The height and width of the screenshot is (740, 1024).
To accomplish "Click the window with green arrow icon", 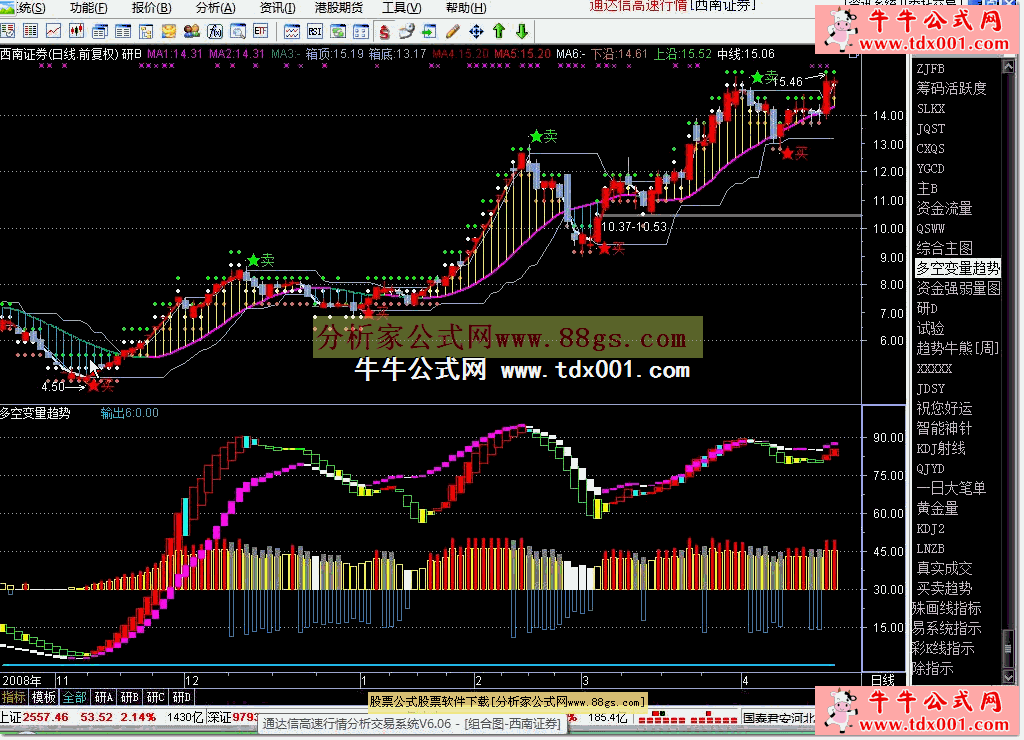I will tap(429, 31).
